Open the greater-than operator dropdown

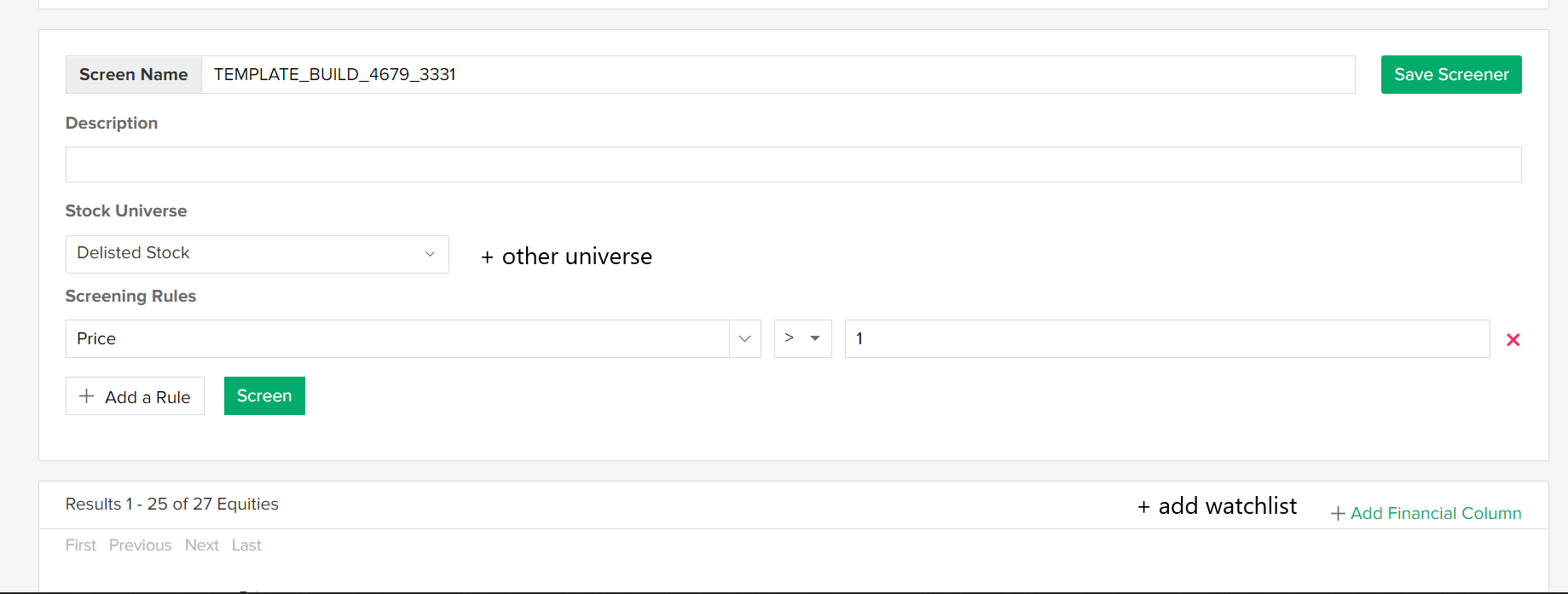click(802, 339)
